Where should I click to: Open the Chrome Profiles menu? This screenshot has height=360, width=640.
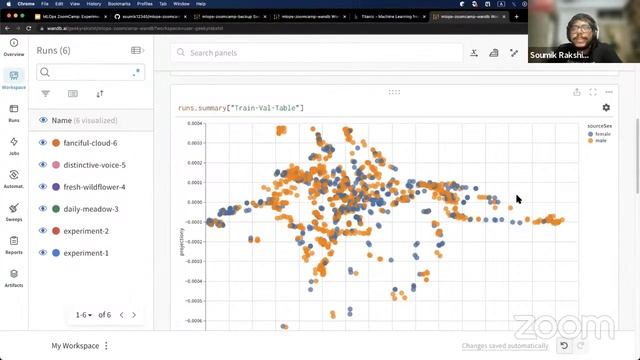click(144, 4)
